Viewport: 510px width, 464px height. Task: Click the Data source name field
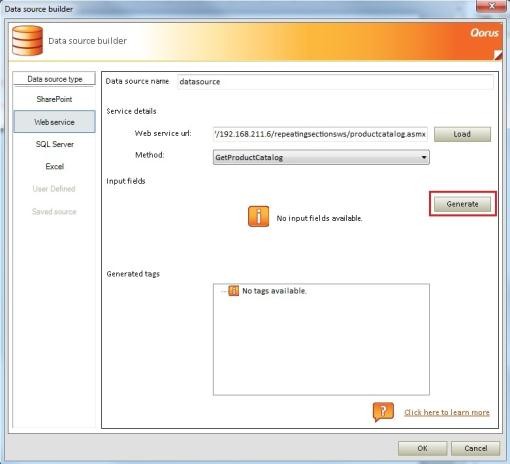click(335, 82)
